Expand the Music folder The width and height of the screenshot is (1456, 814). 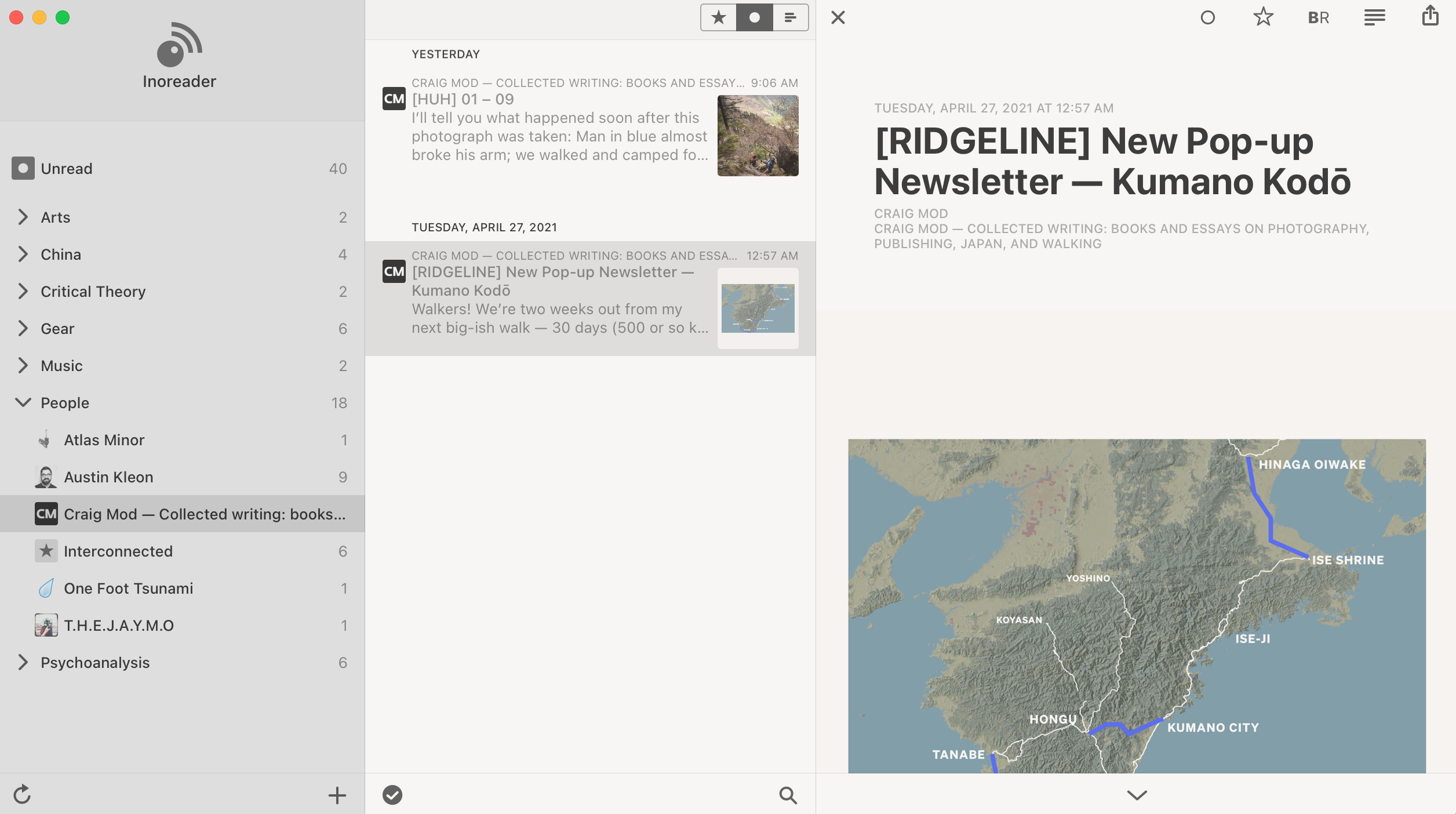point(23,365)
